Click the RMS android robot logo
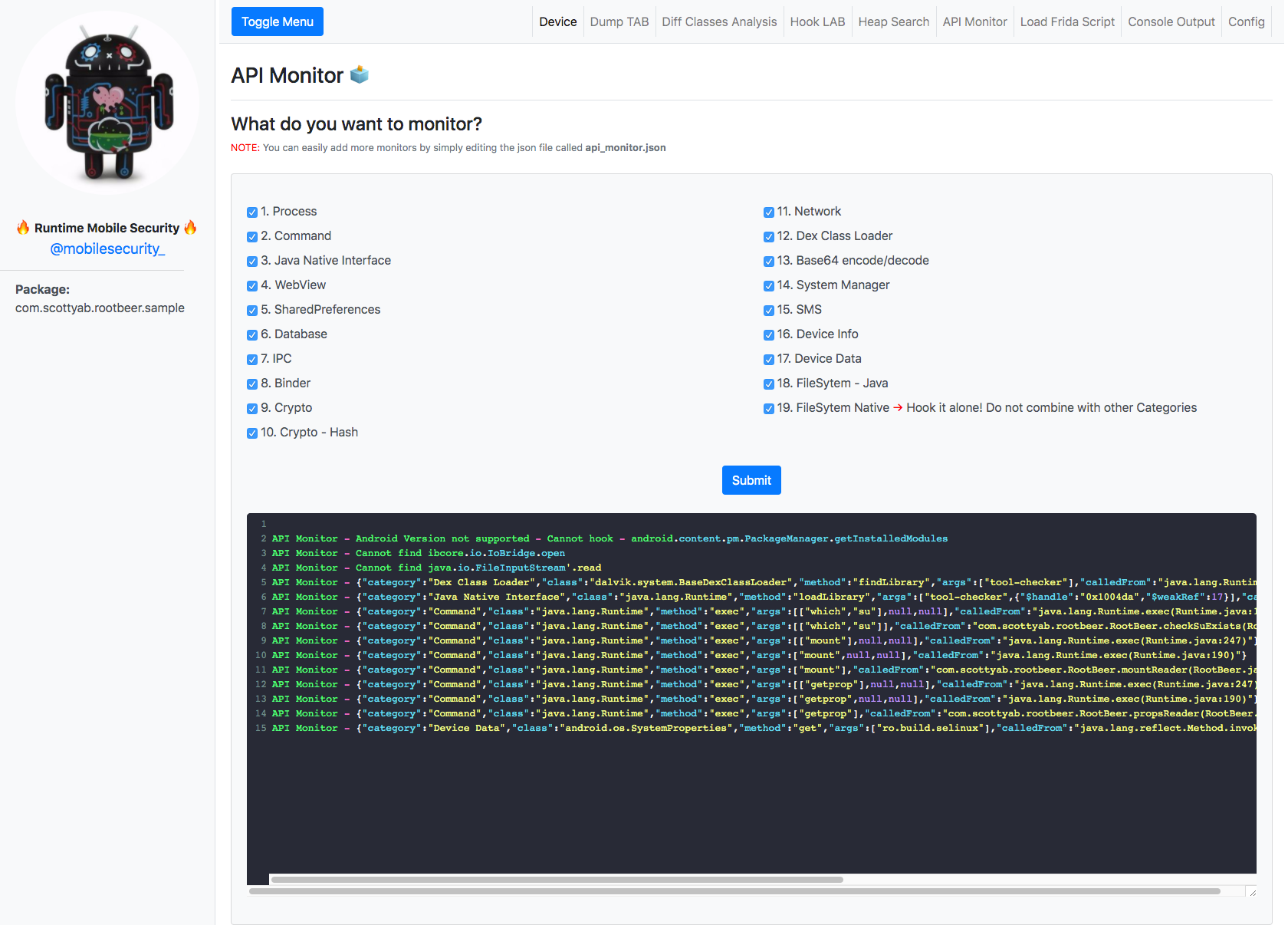The width and height of the screenshot is (1288, 925). click(x=107, y=103)
